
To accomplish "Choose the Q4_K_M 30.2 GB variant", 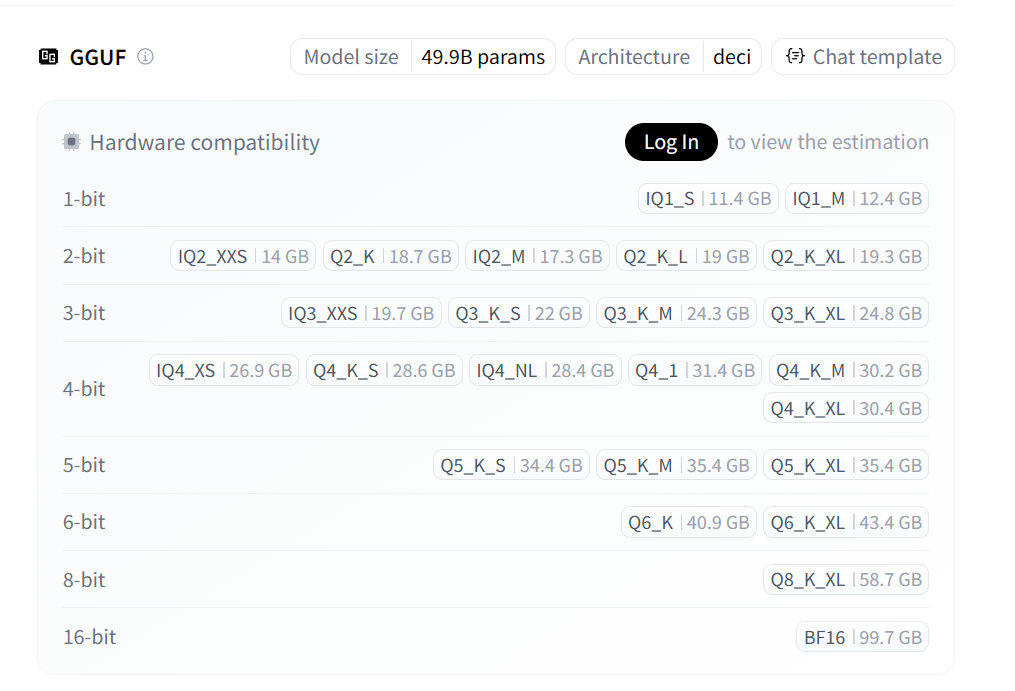I will tap(848, 371).
